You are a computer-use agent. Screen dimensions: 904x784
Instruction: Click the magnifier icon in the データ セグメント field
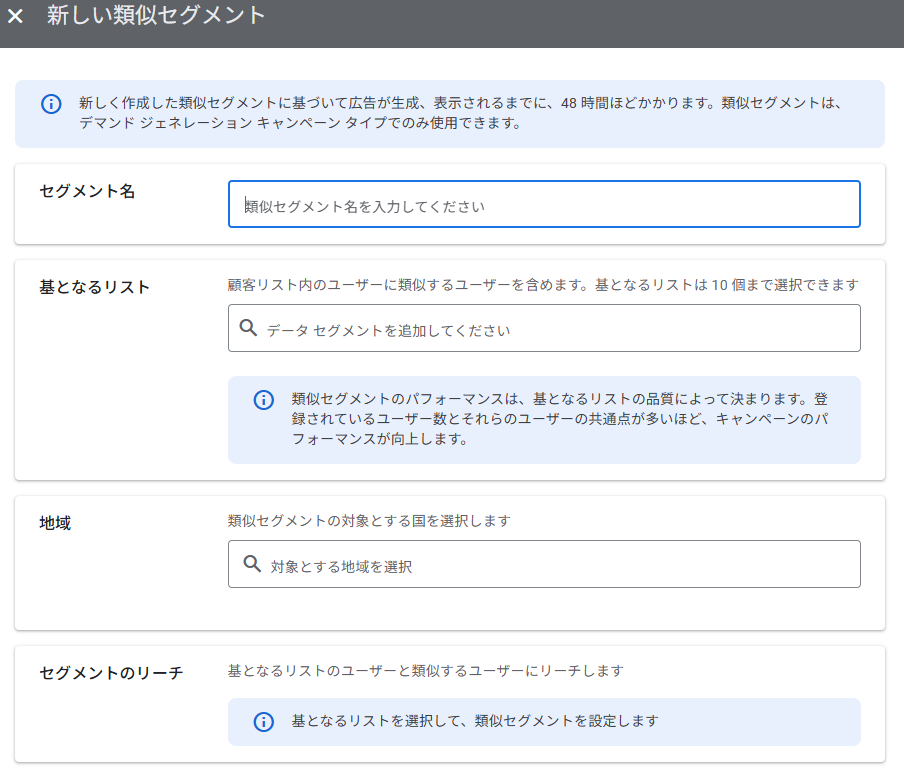click(x=249, y=328)
